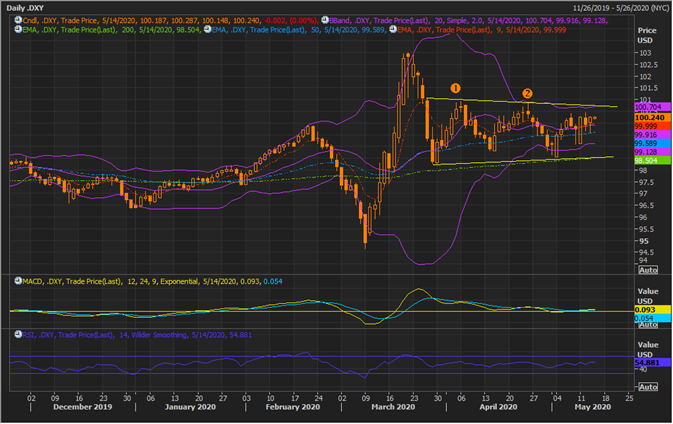Select the blue EMA 50 legend text

point(298,30)
